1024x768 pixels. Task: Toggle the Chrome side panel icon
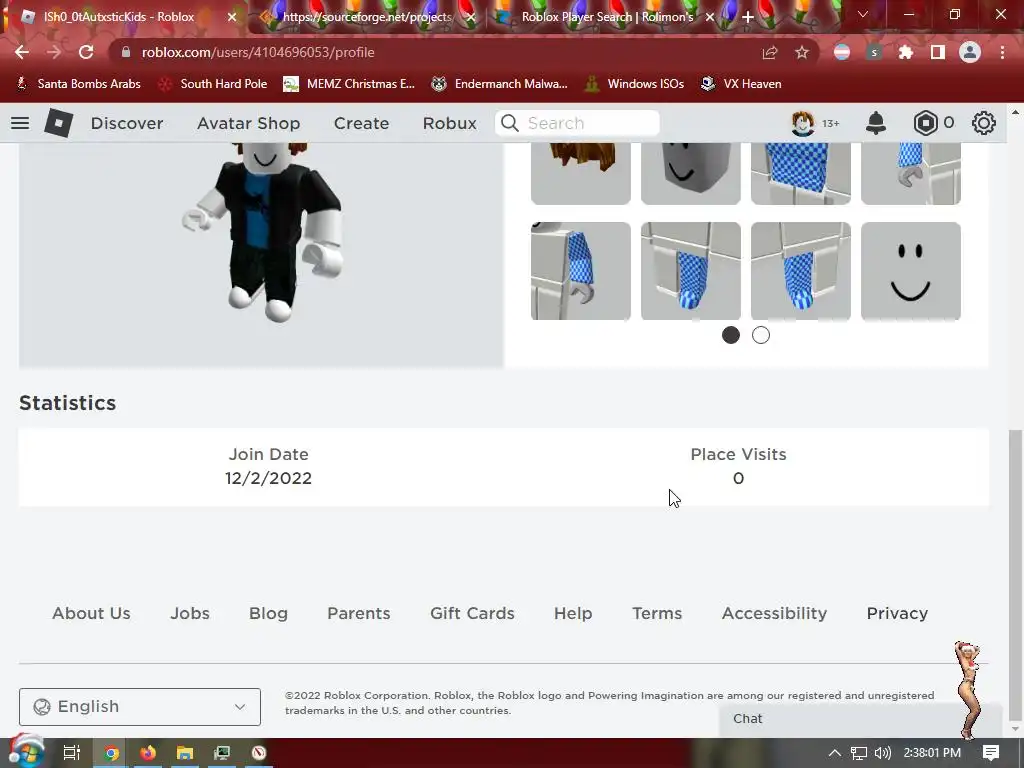click(938, 52)
